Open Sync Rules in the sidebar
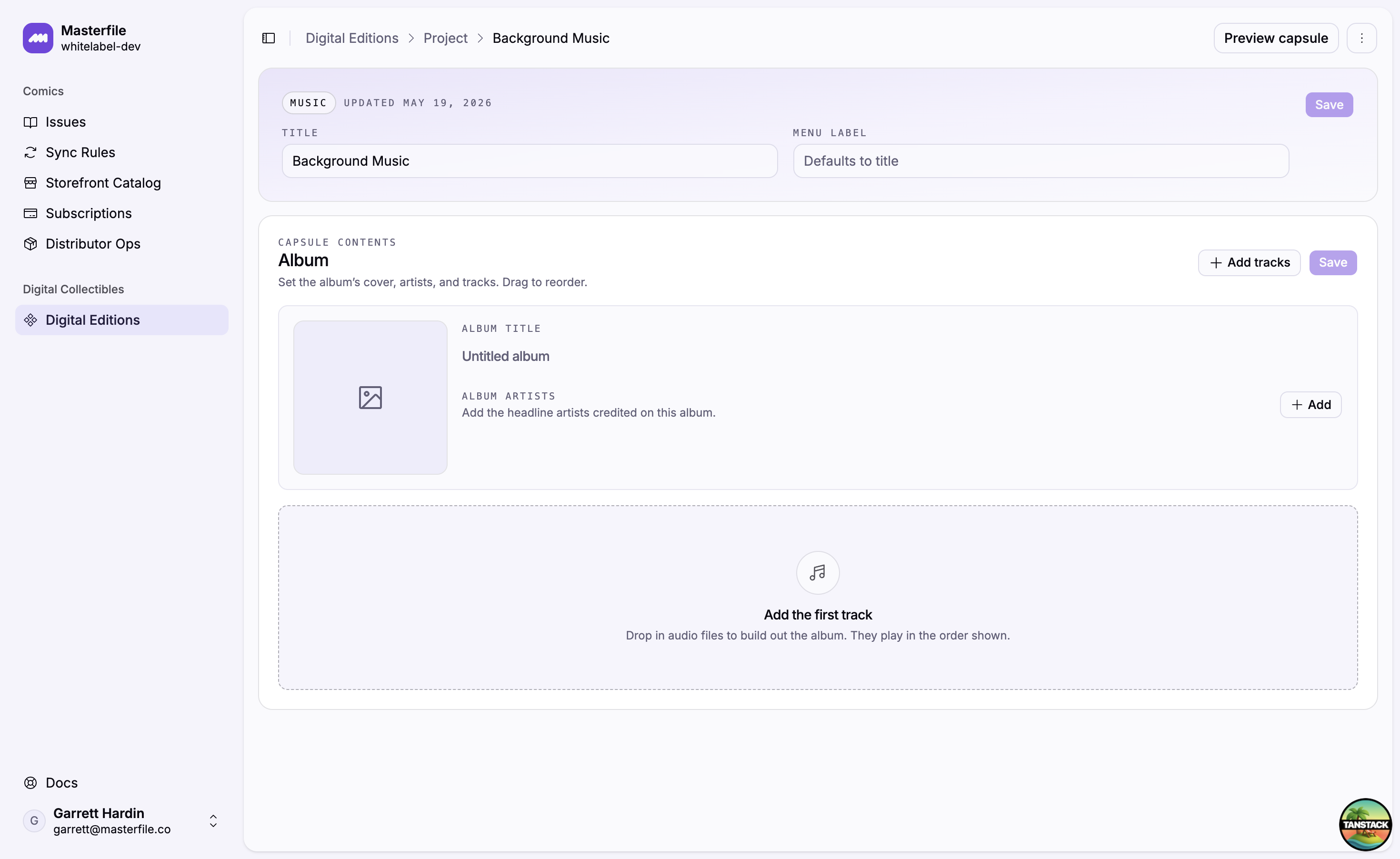The width and height of the screenshot is (1400, 859). tap(121, 152)
